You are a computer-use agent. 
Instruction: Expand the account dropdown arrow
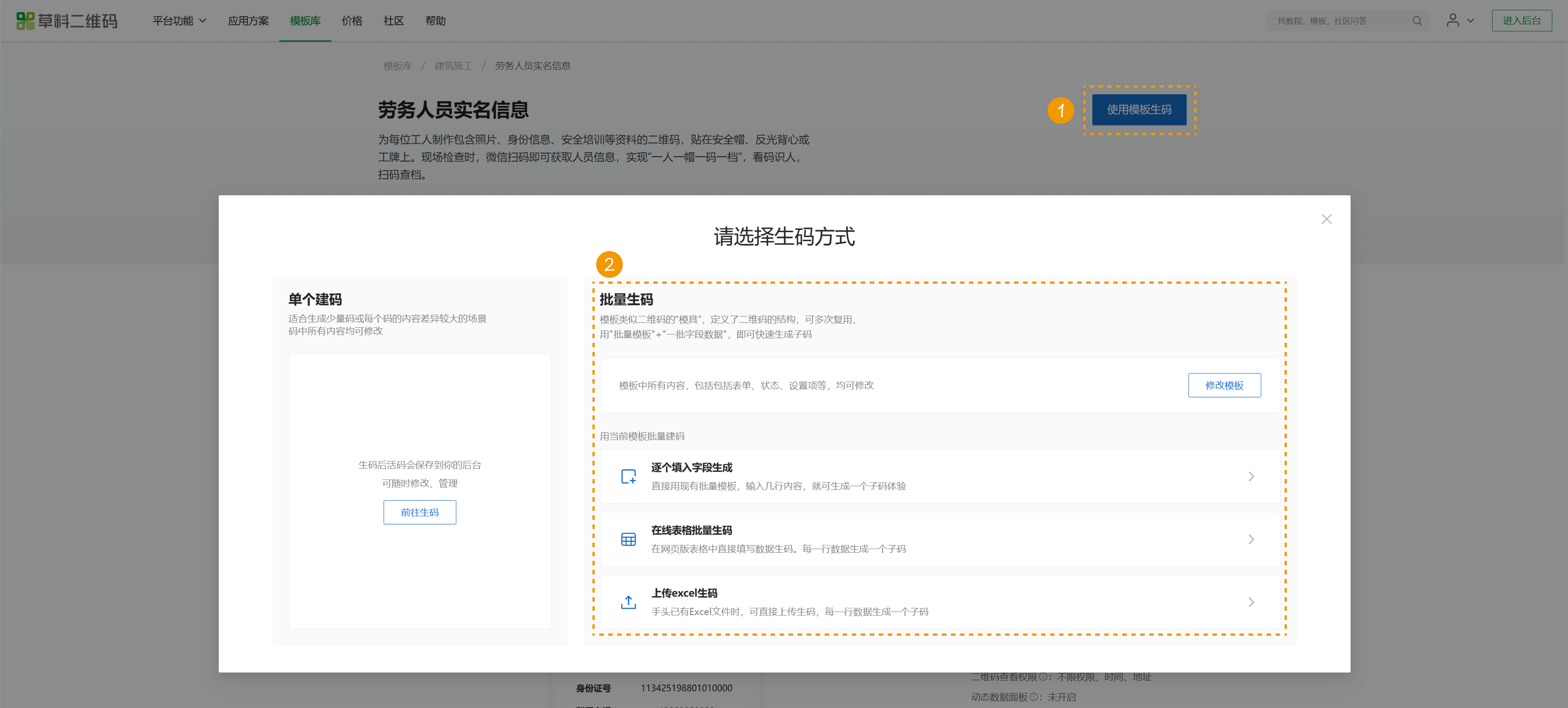(1471, 21)
